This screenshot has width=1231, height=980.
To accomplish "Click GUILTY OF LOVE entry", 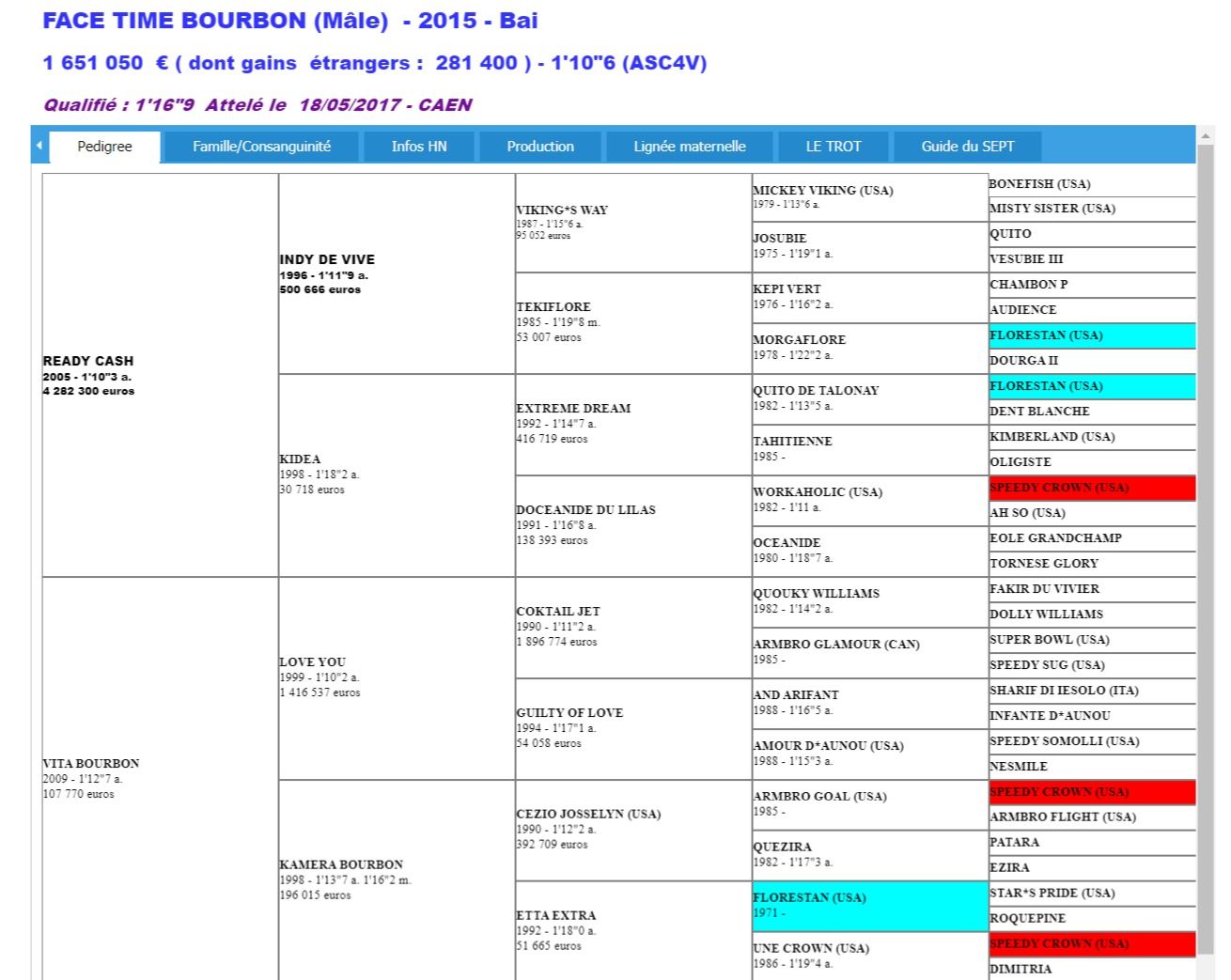I will tap(569, 712).
